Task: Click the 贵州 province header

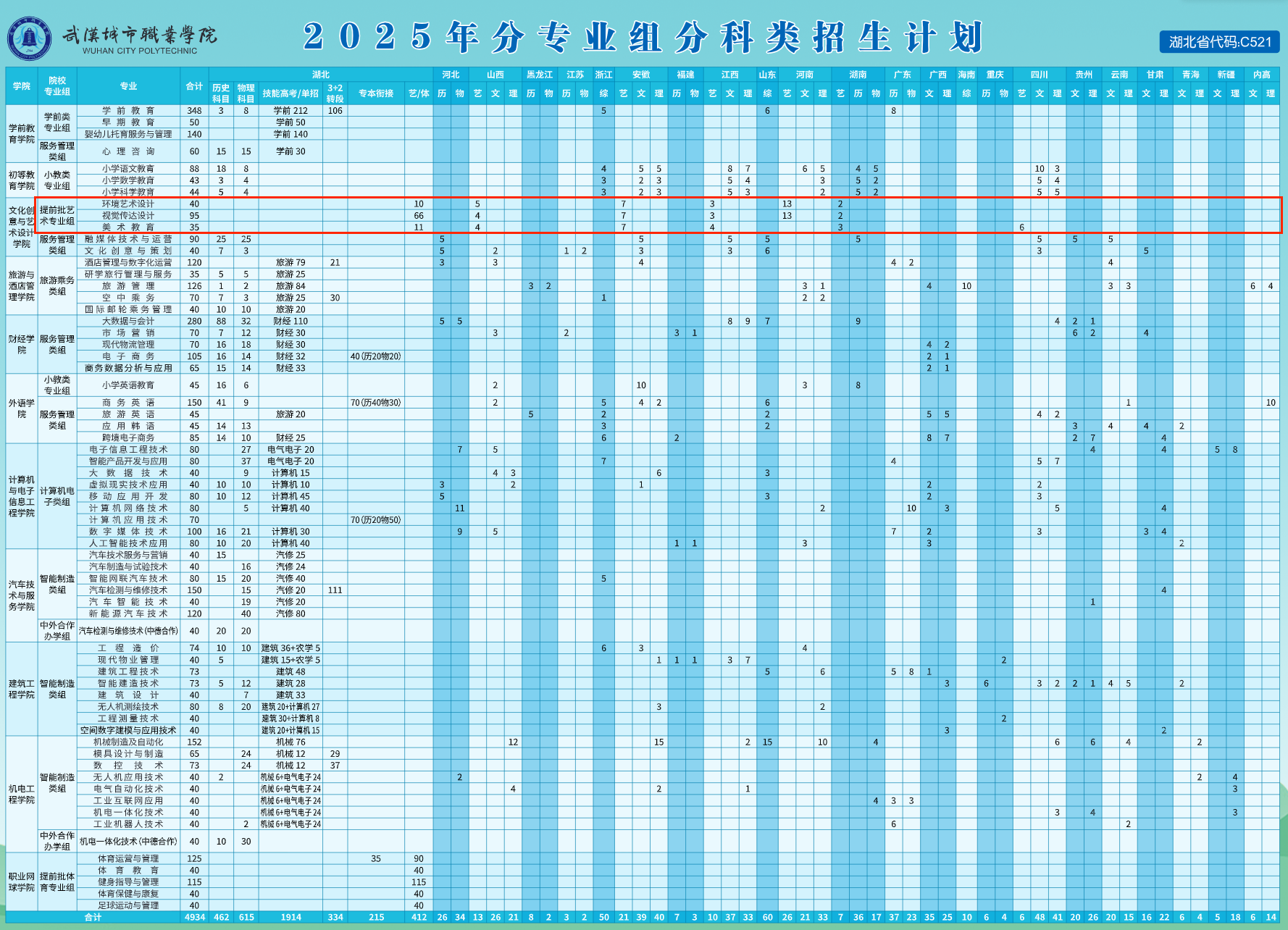Action: (x=1084, y=75)
